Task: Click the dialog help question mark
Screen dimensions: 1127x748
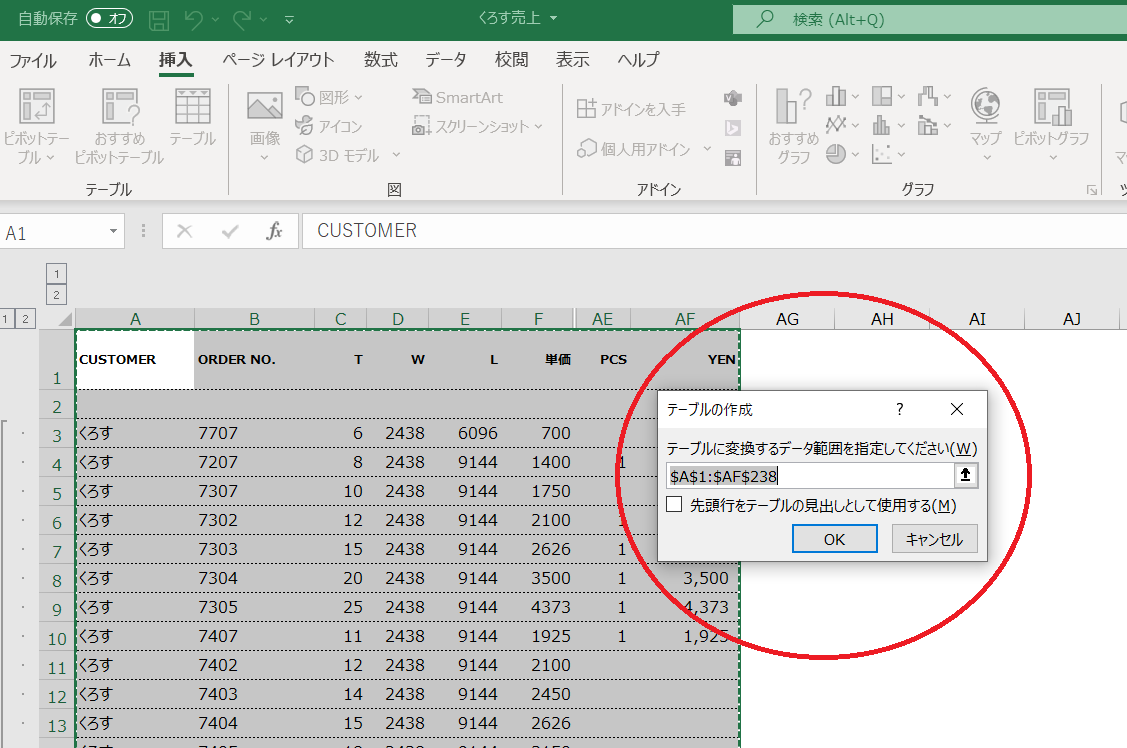Action: [899, 409]
